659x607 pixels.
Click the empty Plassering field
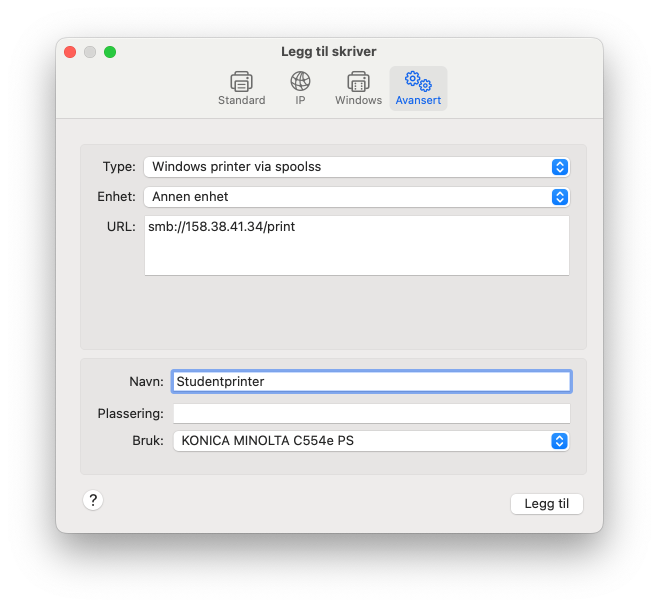(372, 414)
